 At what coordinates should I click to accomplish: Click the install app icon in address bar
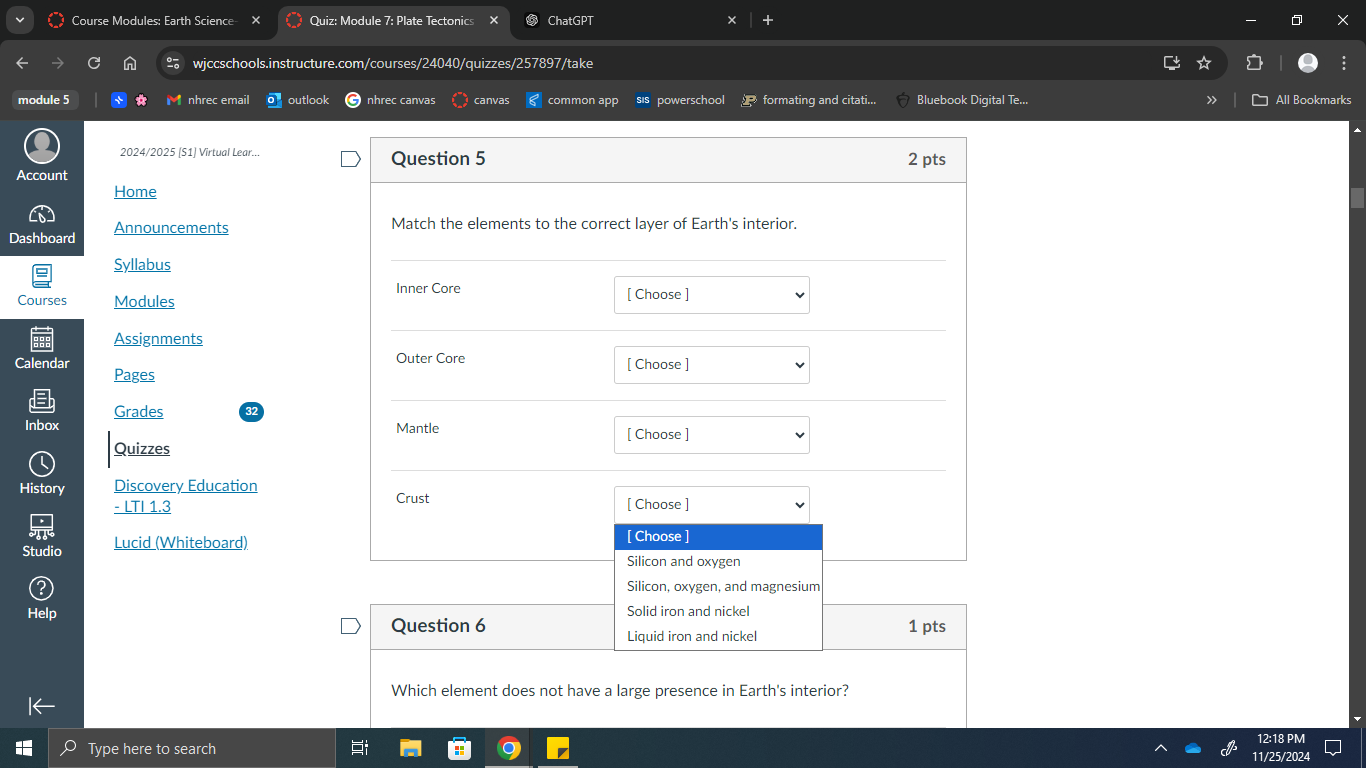coord(1172,63)
